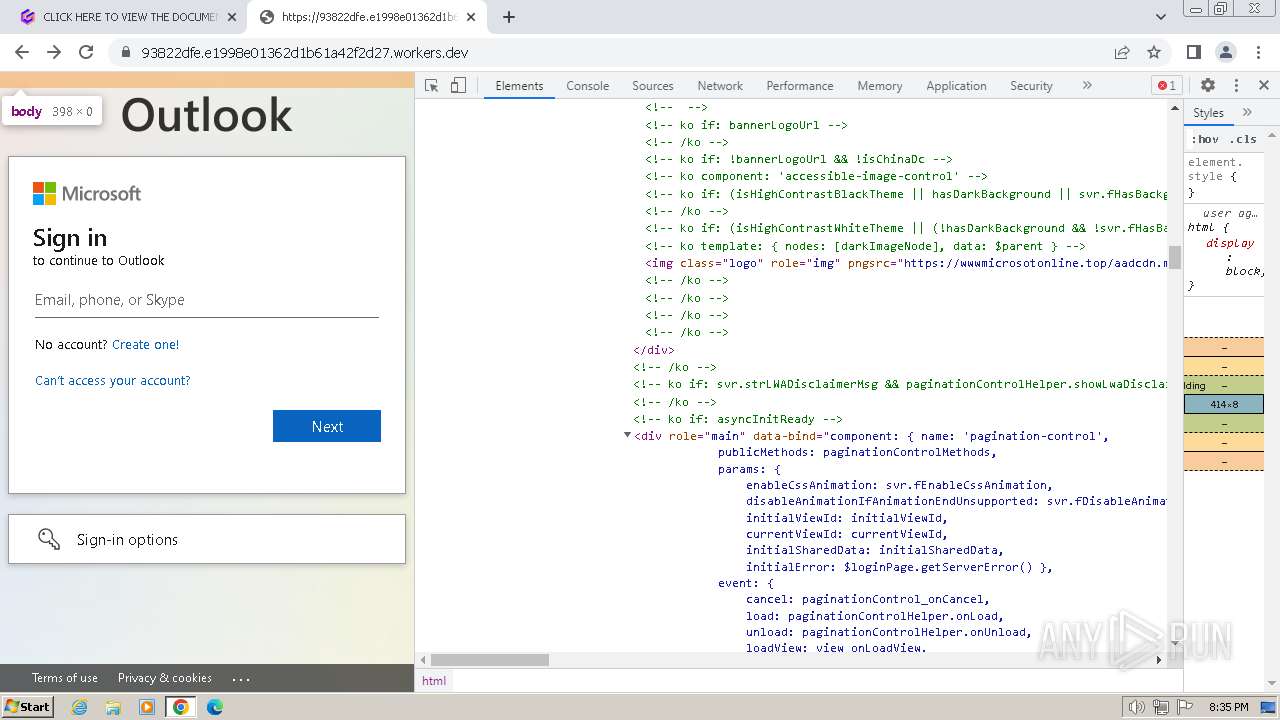Screen dimensions: 1280x720
Task: Collapse the div role="main" node
Action: (x=627, y=436)
